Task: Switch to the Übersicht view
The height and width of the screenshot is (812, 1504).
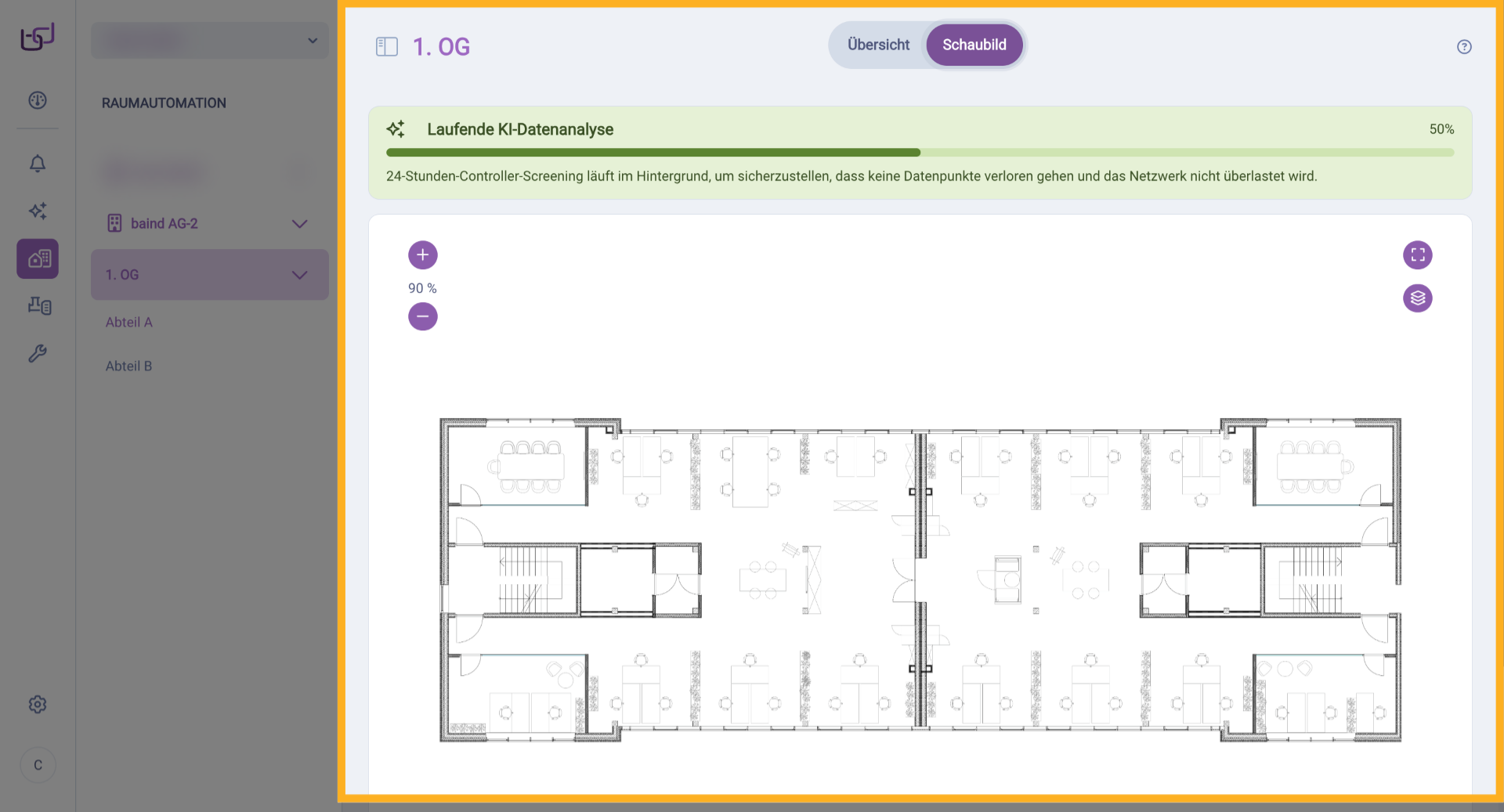Action: pos(878,45)
